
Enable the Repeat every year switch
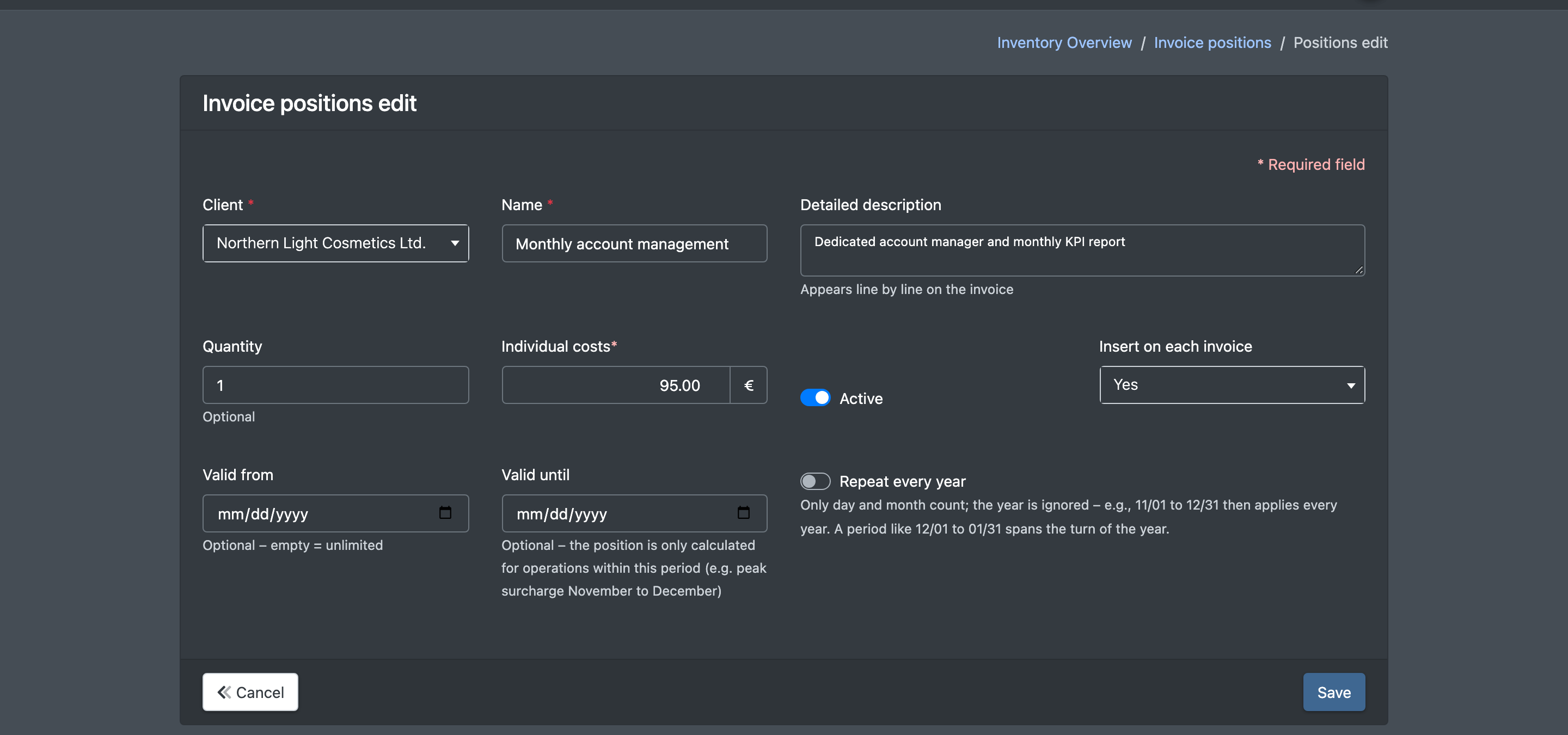(x=815, y=481)
